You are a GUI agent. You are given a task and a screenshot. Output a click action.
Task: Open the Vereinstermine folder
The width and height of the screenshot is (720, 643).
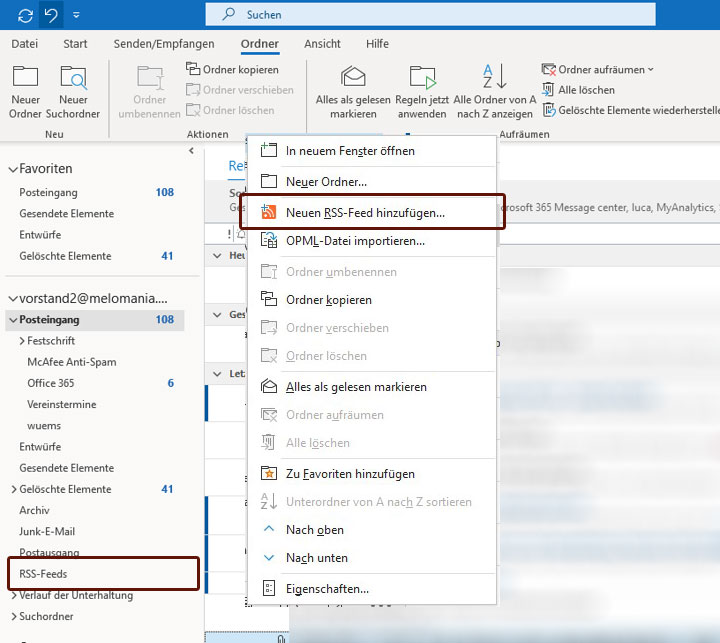62,404
